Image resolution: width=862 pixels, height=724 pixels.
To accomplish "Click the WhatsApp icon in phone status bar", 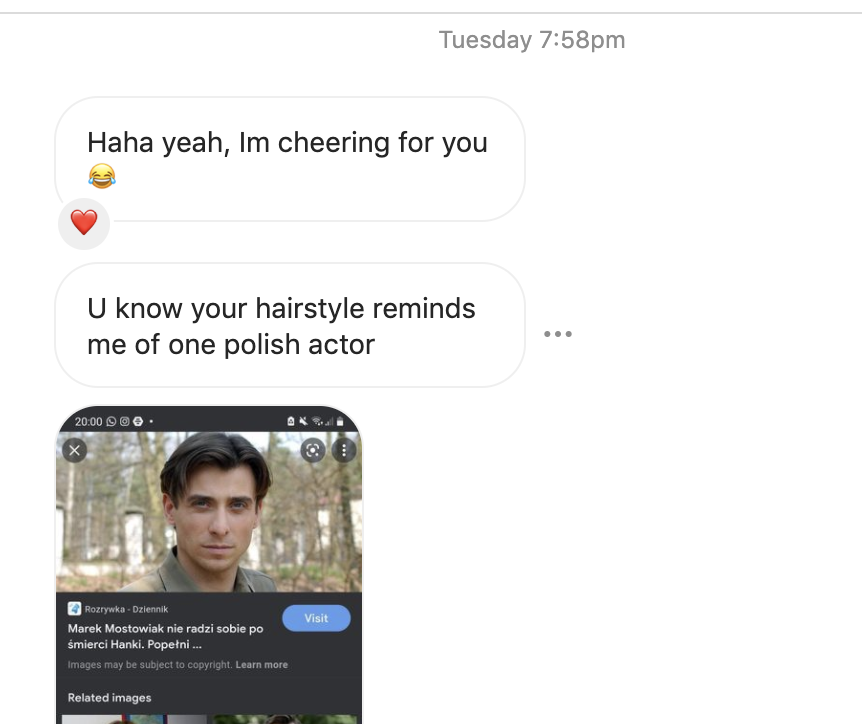I will click(x=111, y=421).
